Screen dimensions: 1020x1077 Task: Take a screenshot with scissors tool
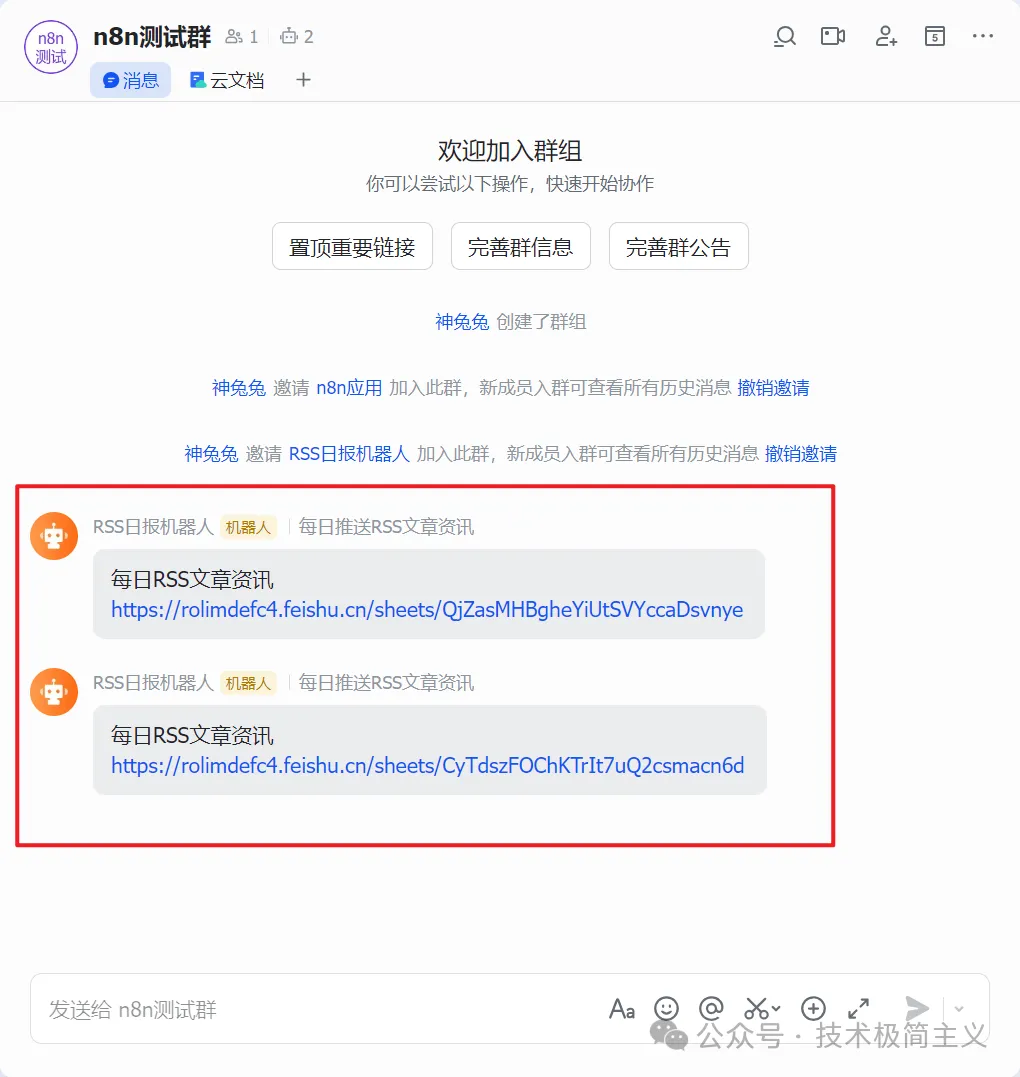[756, 1009]
